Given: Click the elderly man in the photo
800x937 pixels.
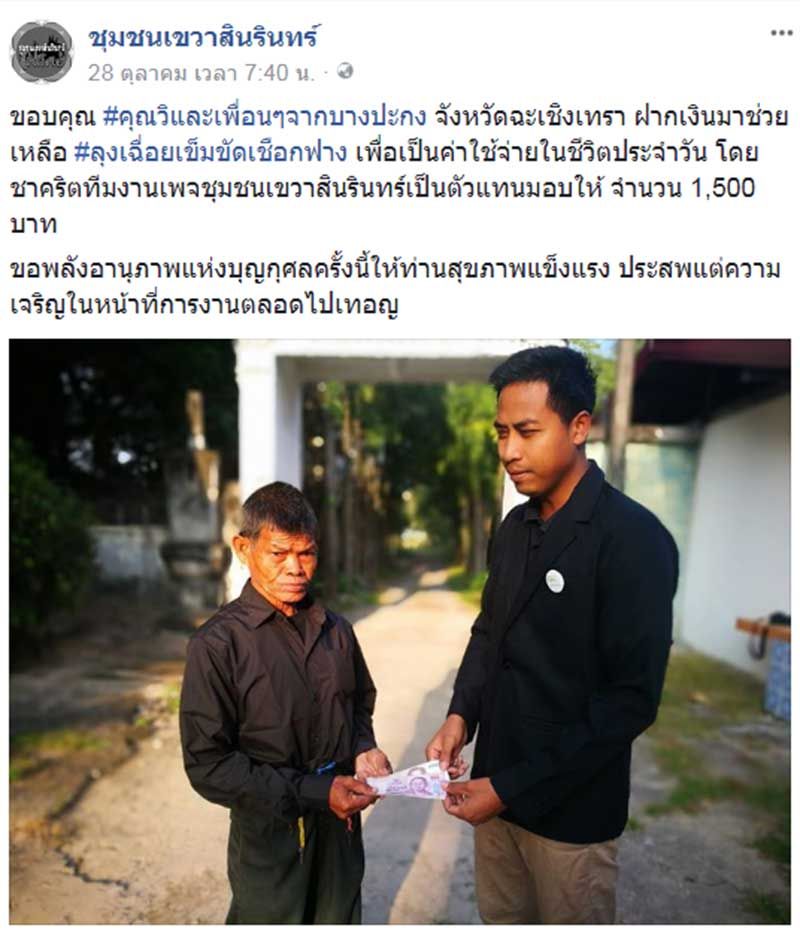Looking at the screenshot, I should pos(281,705).
